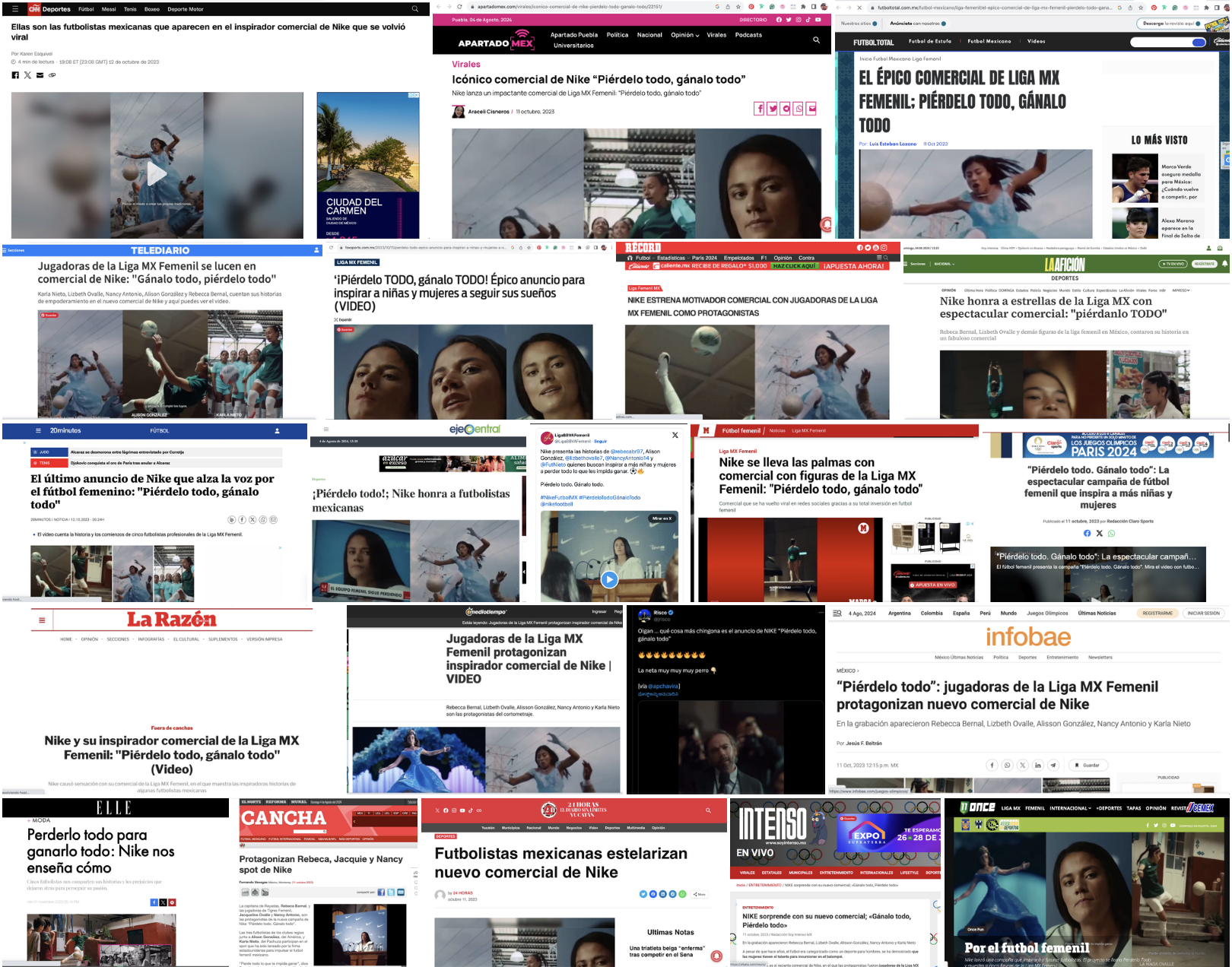Open the Paris 2024 menu on Récord
Image resolution: width=1232 pixels, height=967 pixels.
(704, 258)
